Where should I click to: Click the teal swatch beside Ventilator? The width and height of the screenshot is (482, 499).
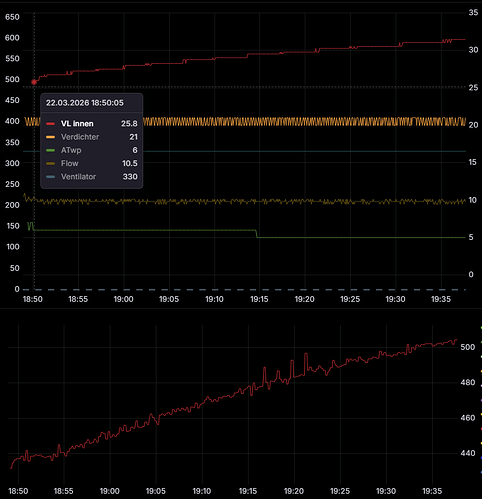(50, 177)
